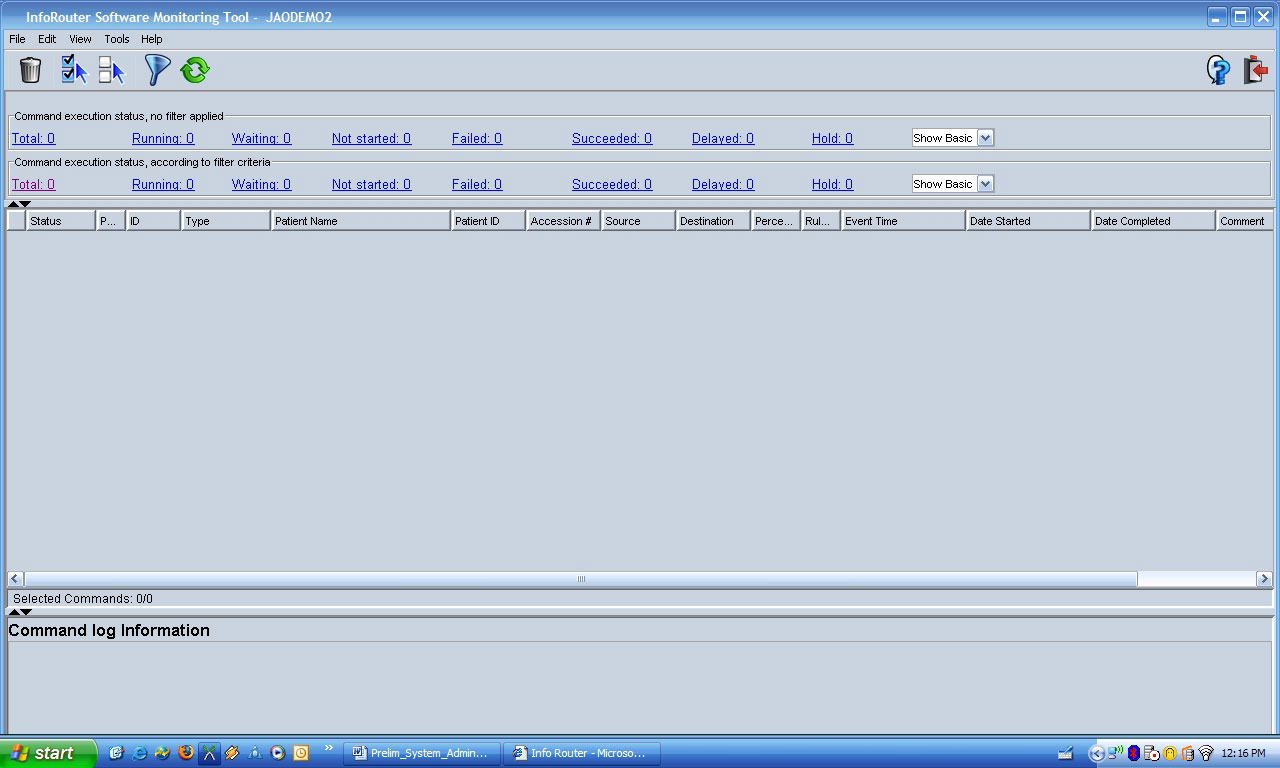Click Date Completed column header
Screen dimensions: 1280x768
(1153, 221)
